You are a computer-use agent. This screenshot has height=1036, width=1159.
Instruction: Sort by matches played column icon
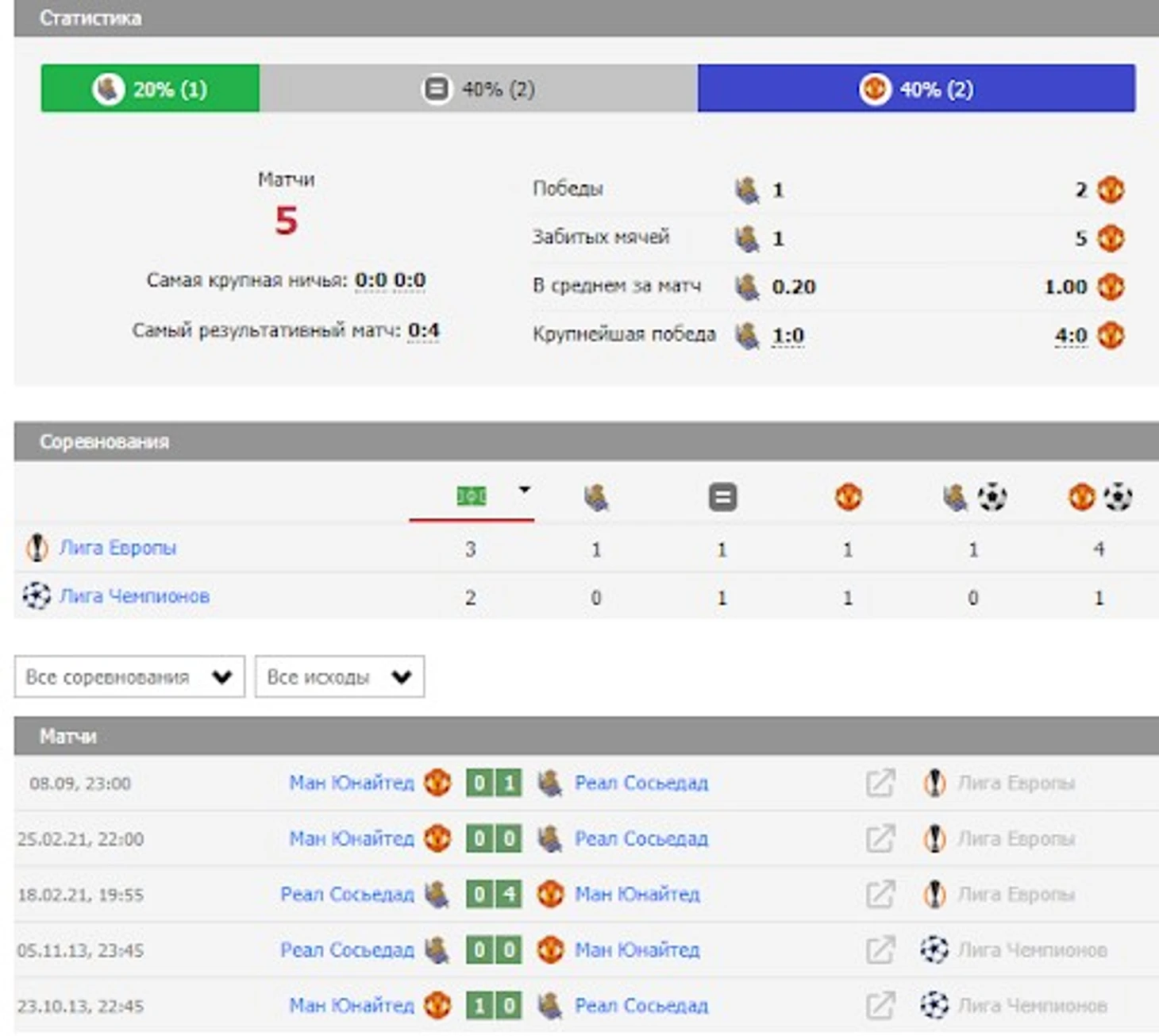coord(472,496)
